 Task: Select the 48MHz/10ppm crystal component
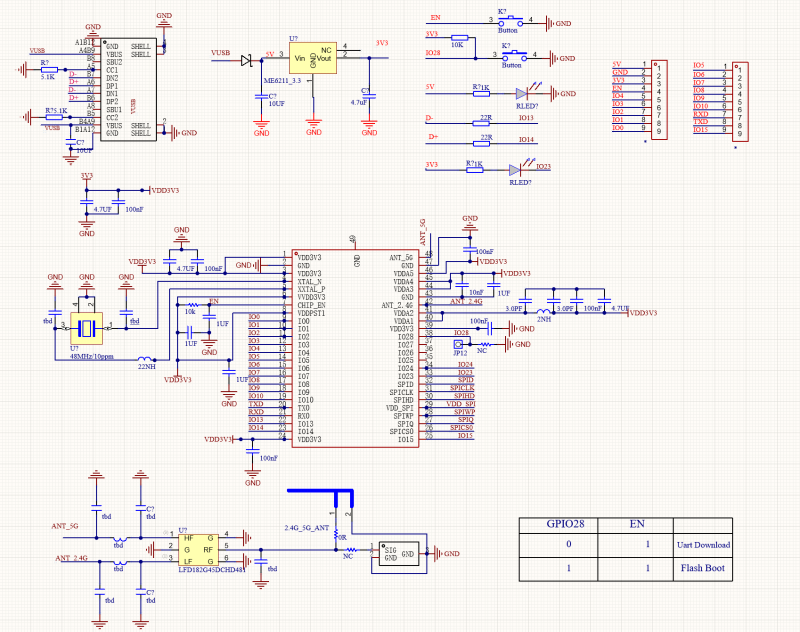coord(87,328)
